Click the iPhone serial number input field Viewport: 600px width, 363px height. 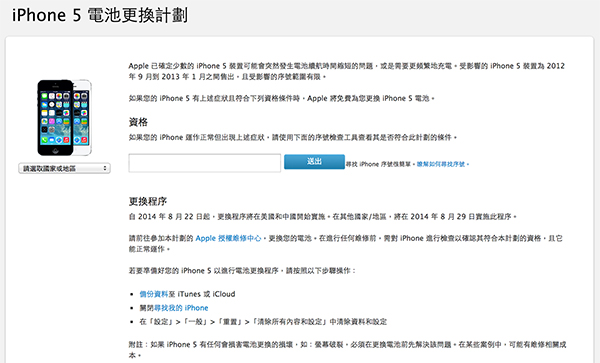(x=205, y=163)
